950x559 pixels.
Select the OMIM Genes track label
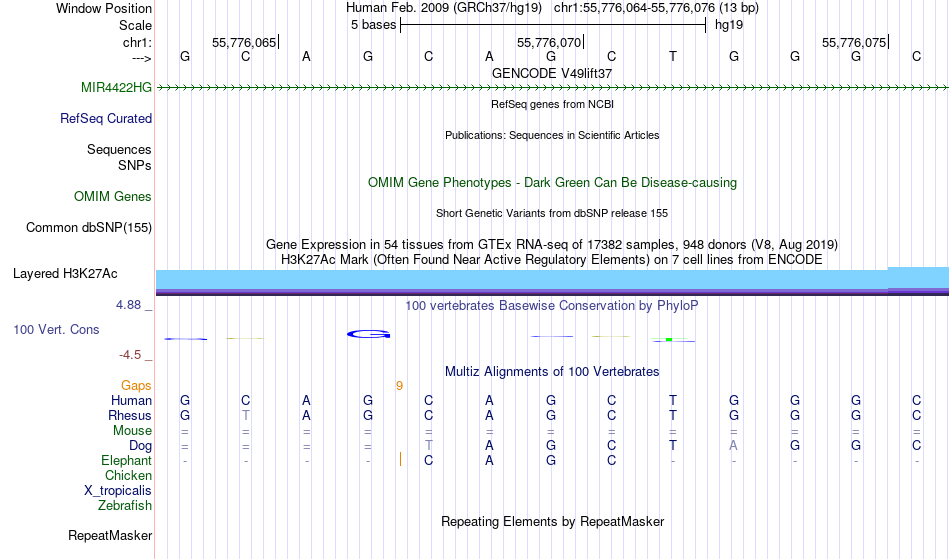click(113, 197)
